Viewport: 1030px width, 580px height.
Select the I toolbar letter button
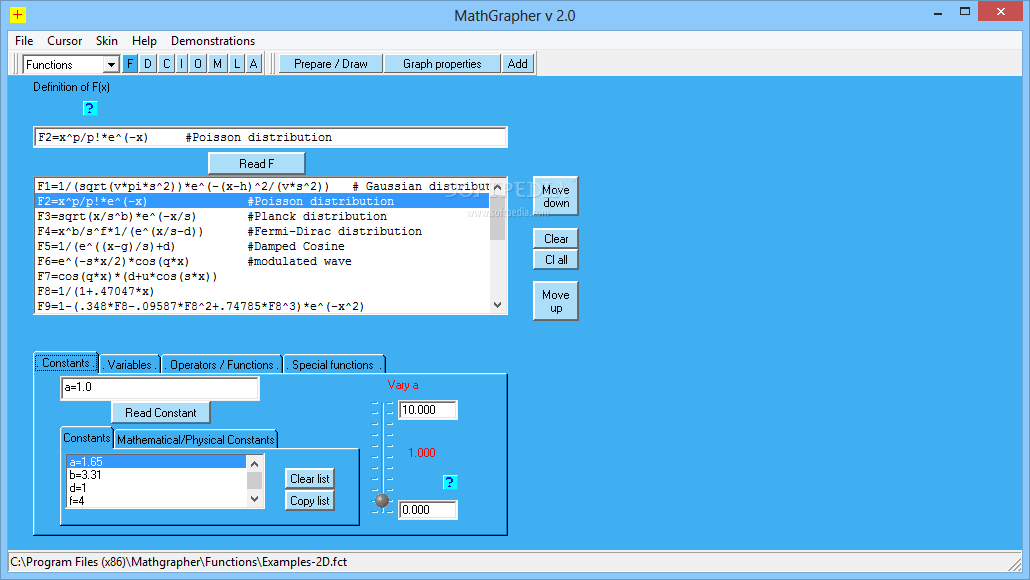181,64
